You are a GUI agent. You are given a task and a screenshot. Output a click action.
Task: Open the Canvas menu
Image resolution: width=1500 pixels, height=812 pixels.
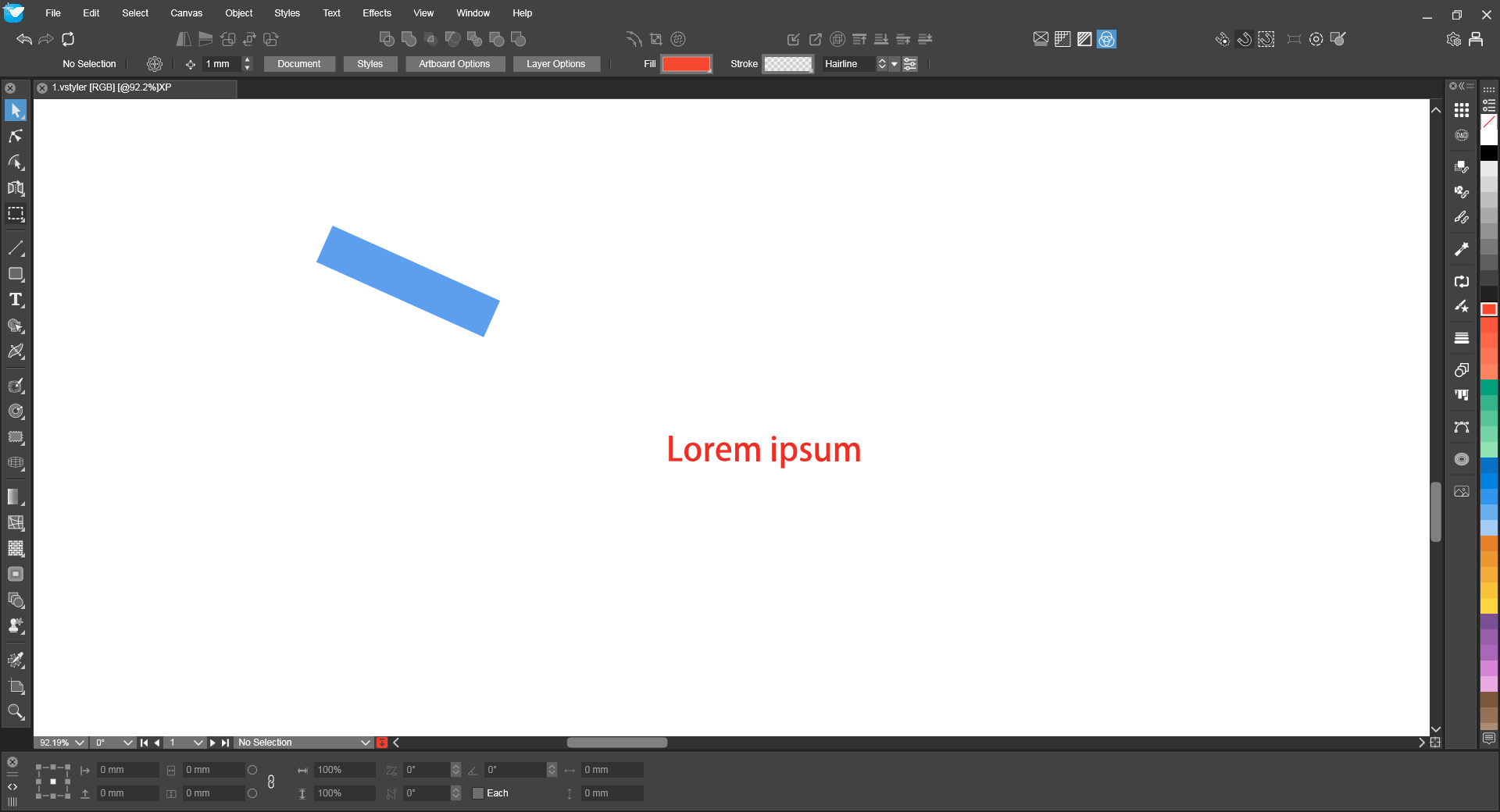[186, 13]
